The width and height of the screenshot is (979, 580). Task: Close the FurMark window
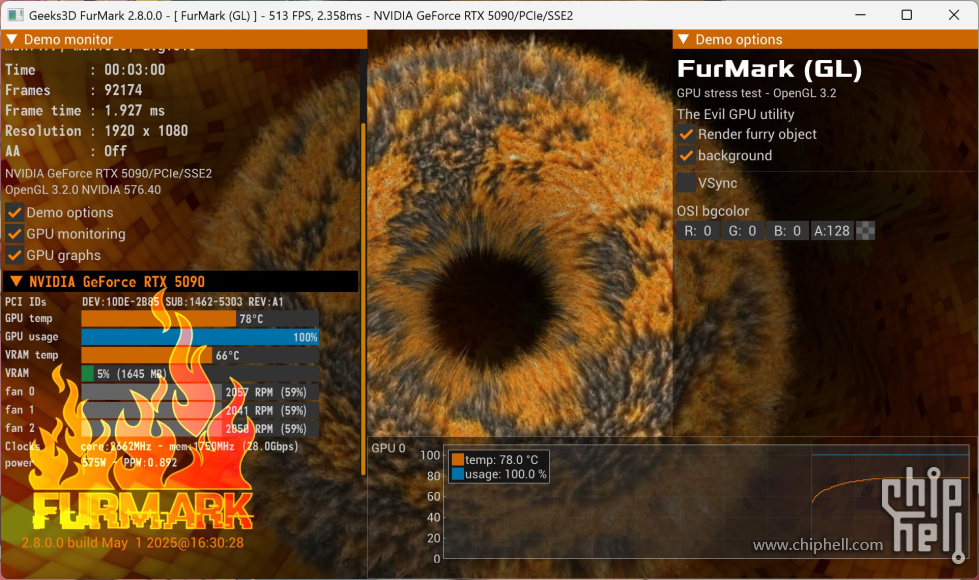[x=953, y=15]
